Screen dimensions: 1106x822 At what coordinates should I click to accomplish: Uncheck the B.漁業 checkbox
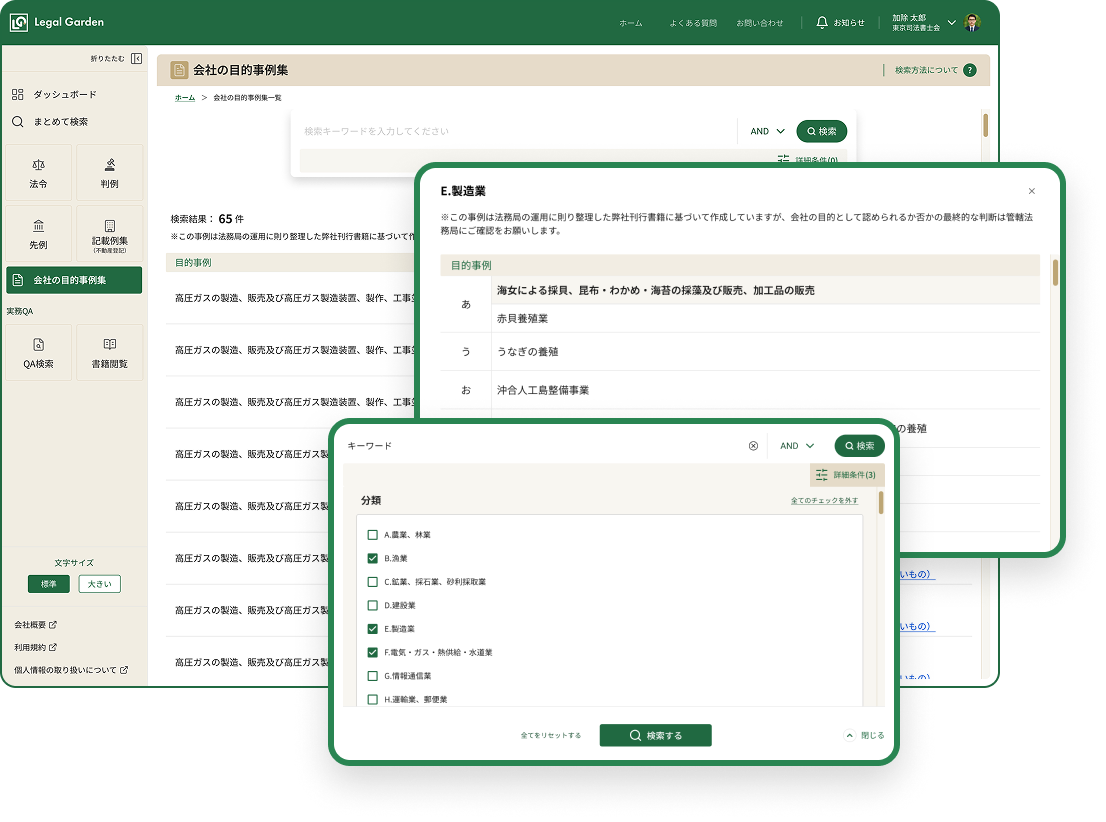pos(372,558)
